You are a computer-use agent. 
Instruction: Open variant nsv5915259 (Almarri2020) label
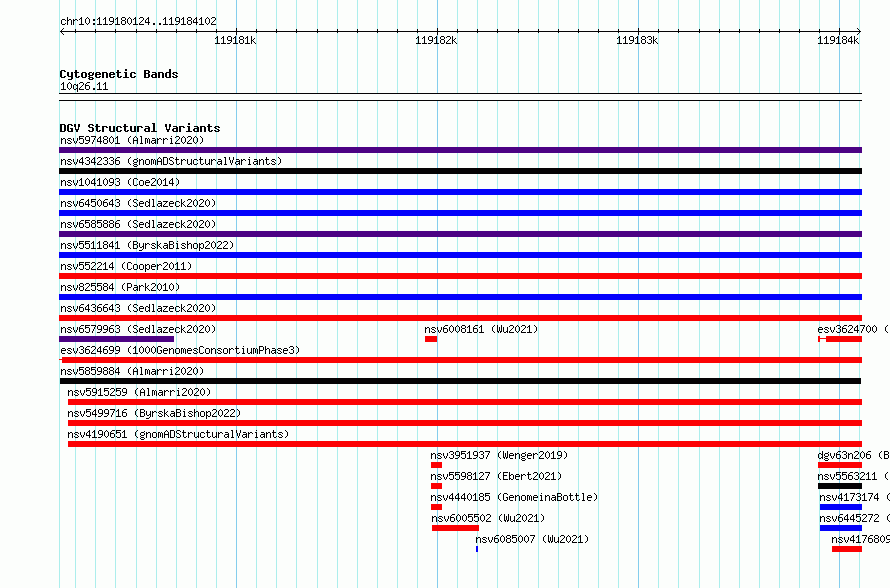(139, 392)
